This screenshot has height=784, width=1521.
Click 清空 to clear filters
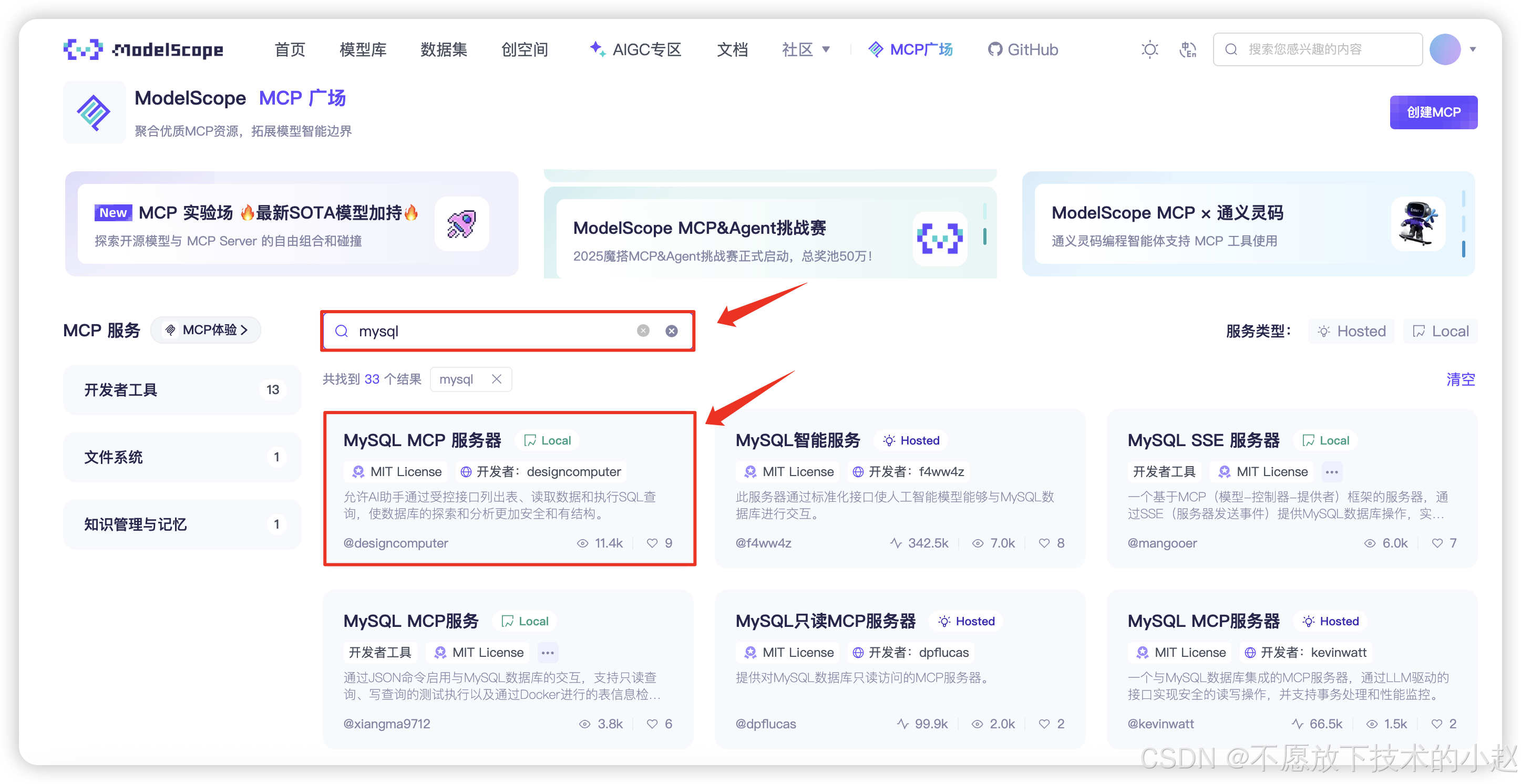[1460, 379]
